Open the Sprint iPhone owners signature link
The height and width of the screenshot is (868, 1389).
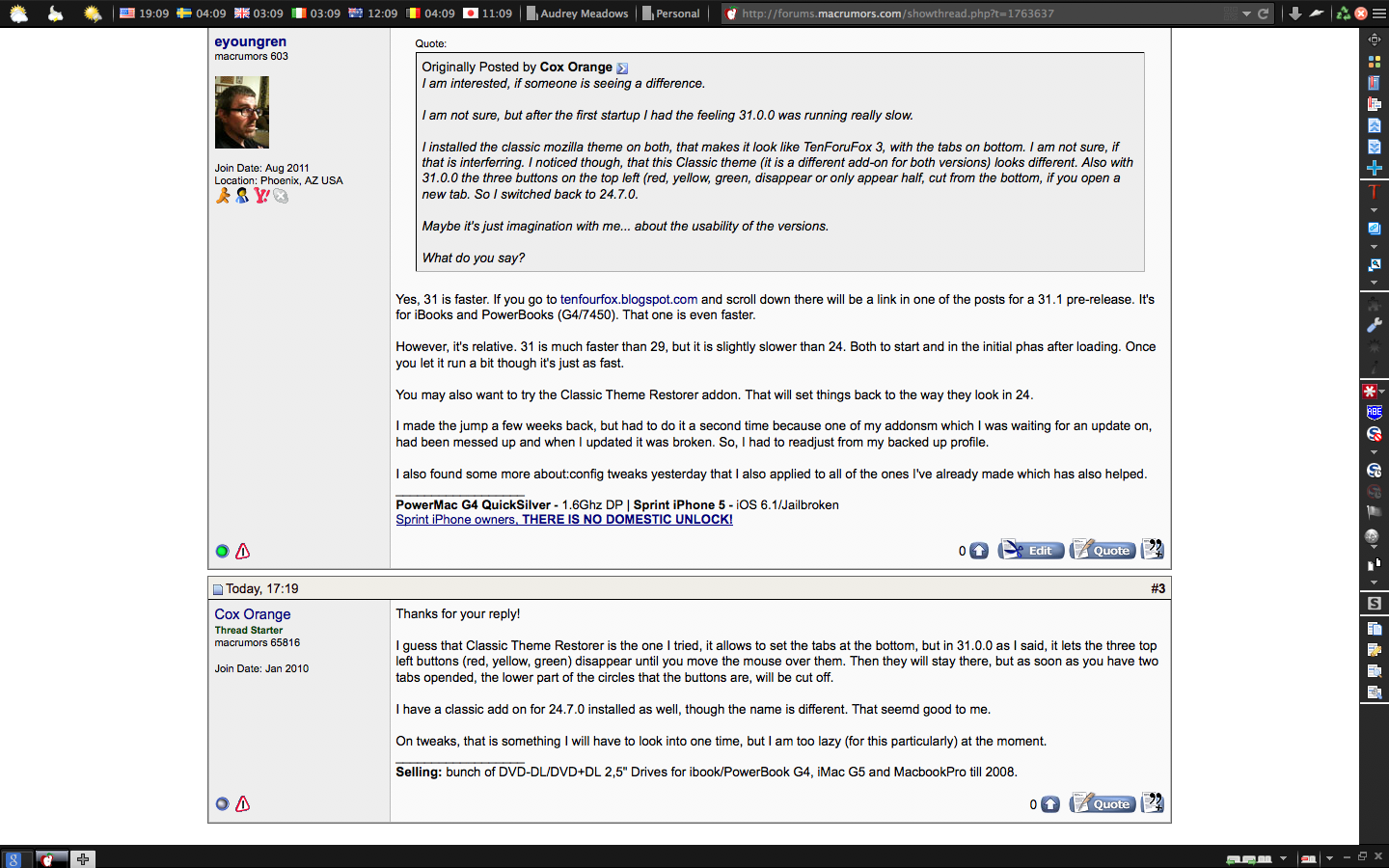[564, 519]
